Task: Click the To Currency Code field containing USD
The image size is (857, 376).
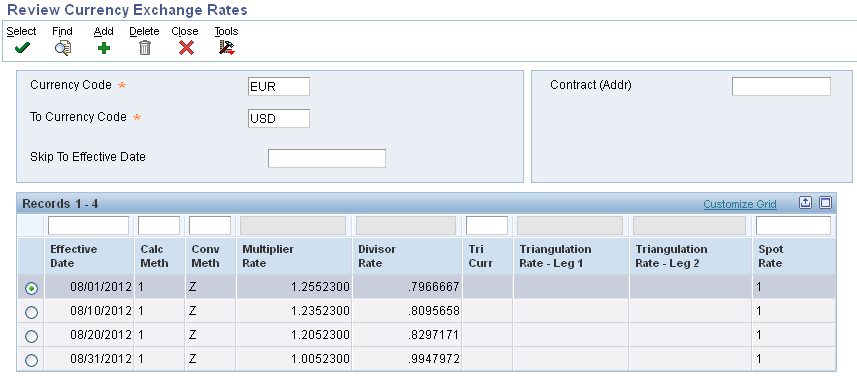Action: 279,118
